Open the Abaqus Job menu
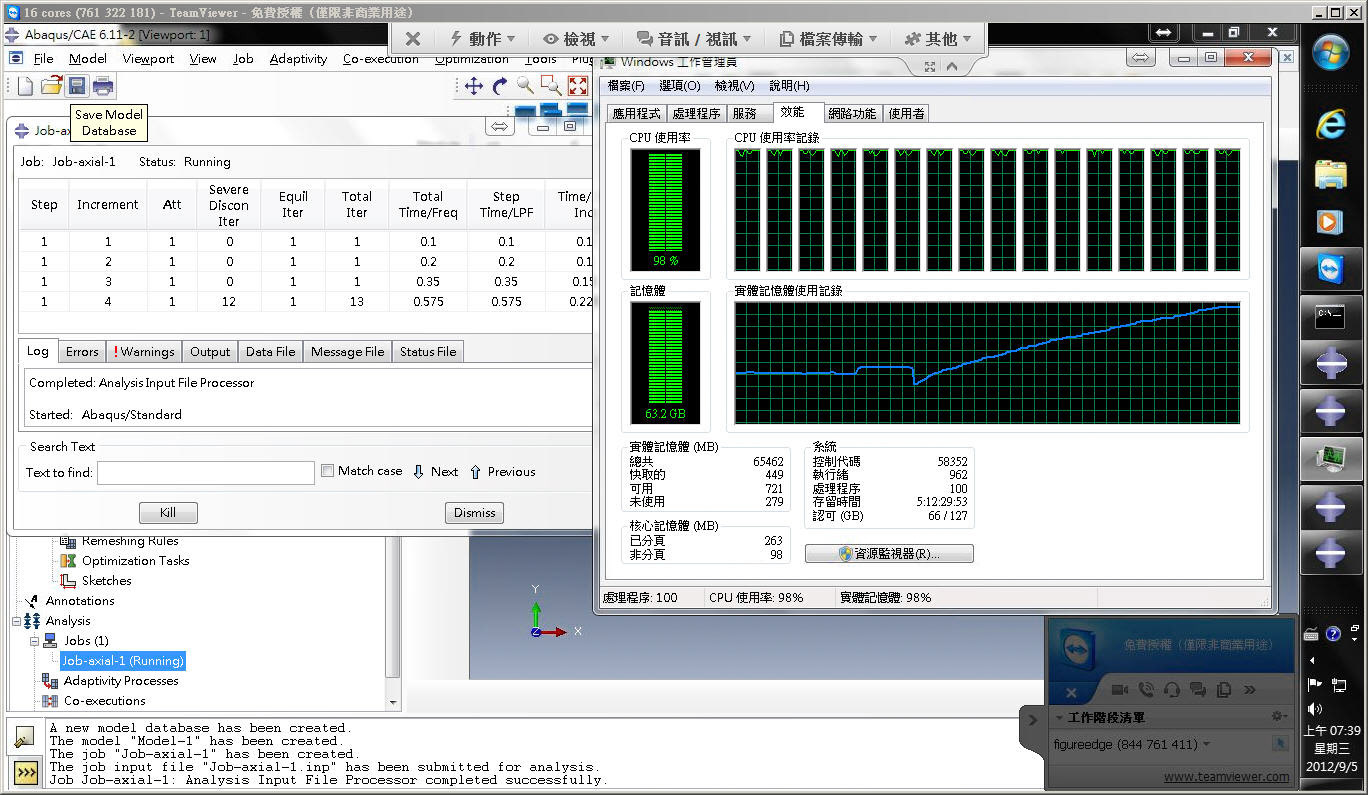 pos(243,59)
